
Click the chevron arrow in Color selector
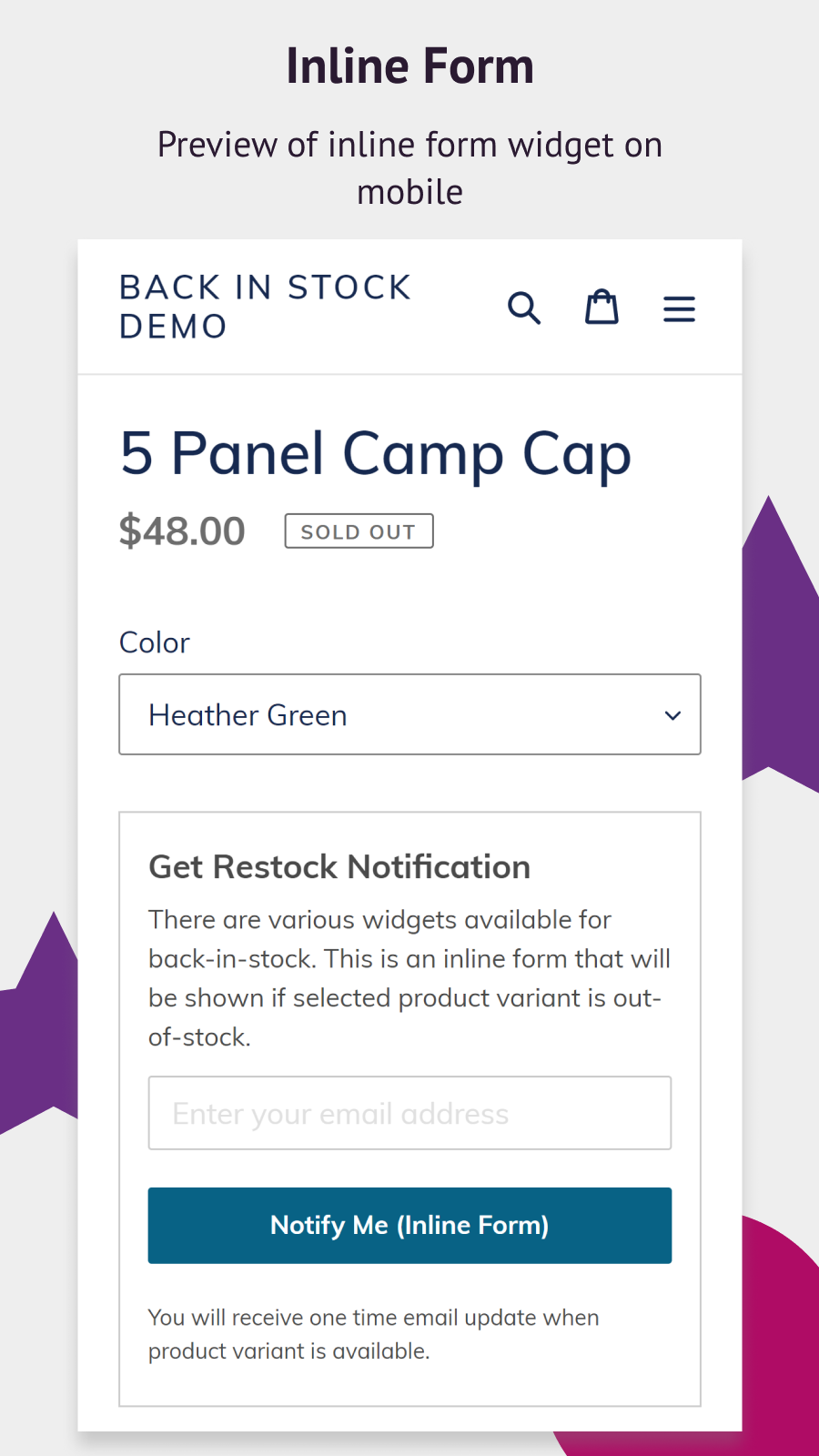click(672, 715)
